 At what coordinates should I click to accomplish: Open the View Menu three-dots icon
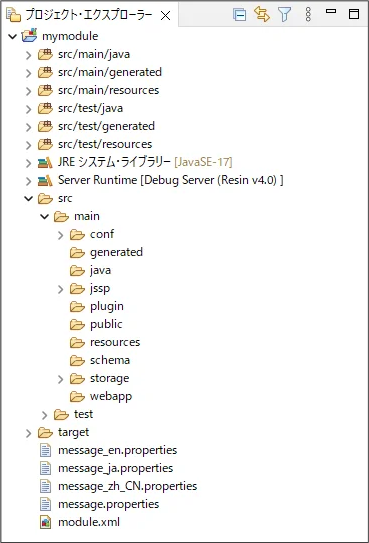click(x=308, y=14)
